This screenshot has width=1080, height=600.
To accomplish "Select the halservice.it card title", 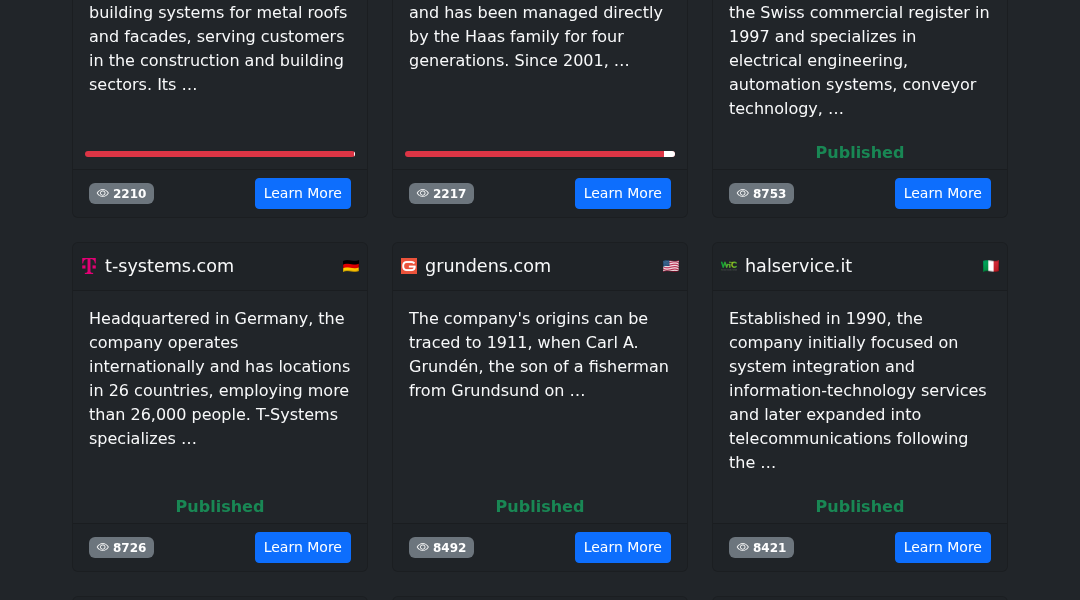I will 798,266.
